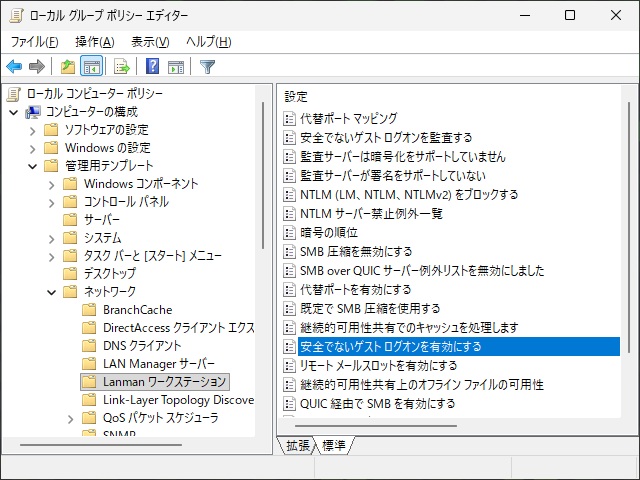Click the Export List toolbar icon
The width and height of the screenshot is (640, 480).
122,67
